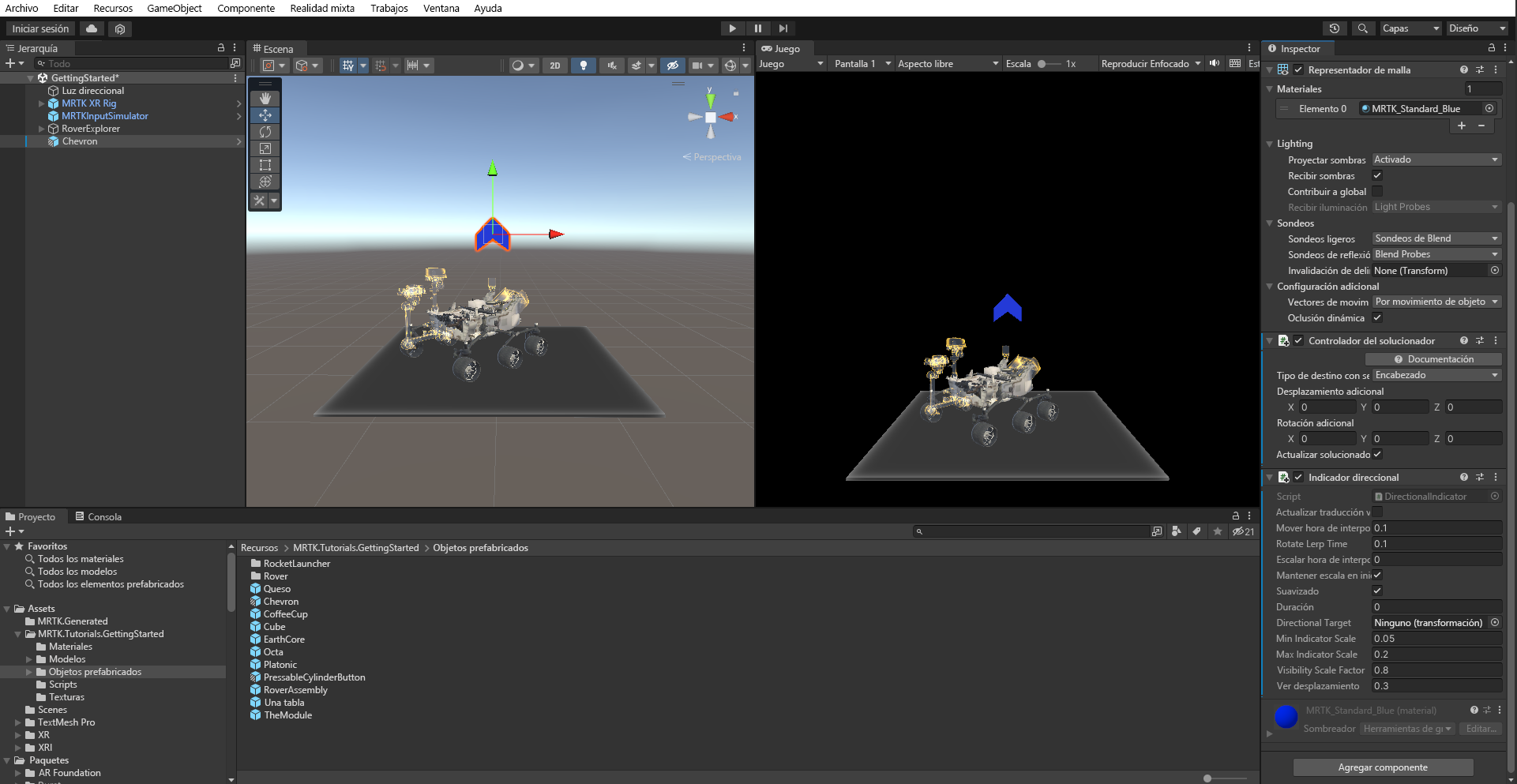Viewport: 1517px width, 784px height.
Task: Toggle Recibir sombras checkbox
Action: 1377,175
